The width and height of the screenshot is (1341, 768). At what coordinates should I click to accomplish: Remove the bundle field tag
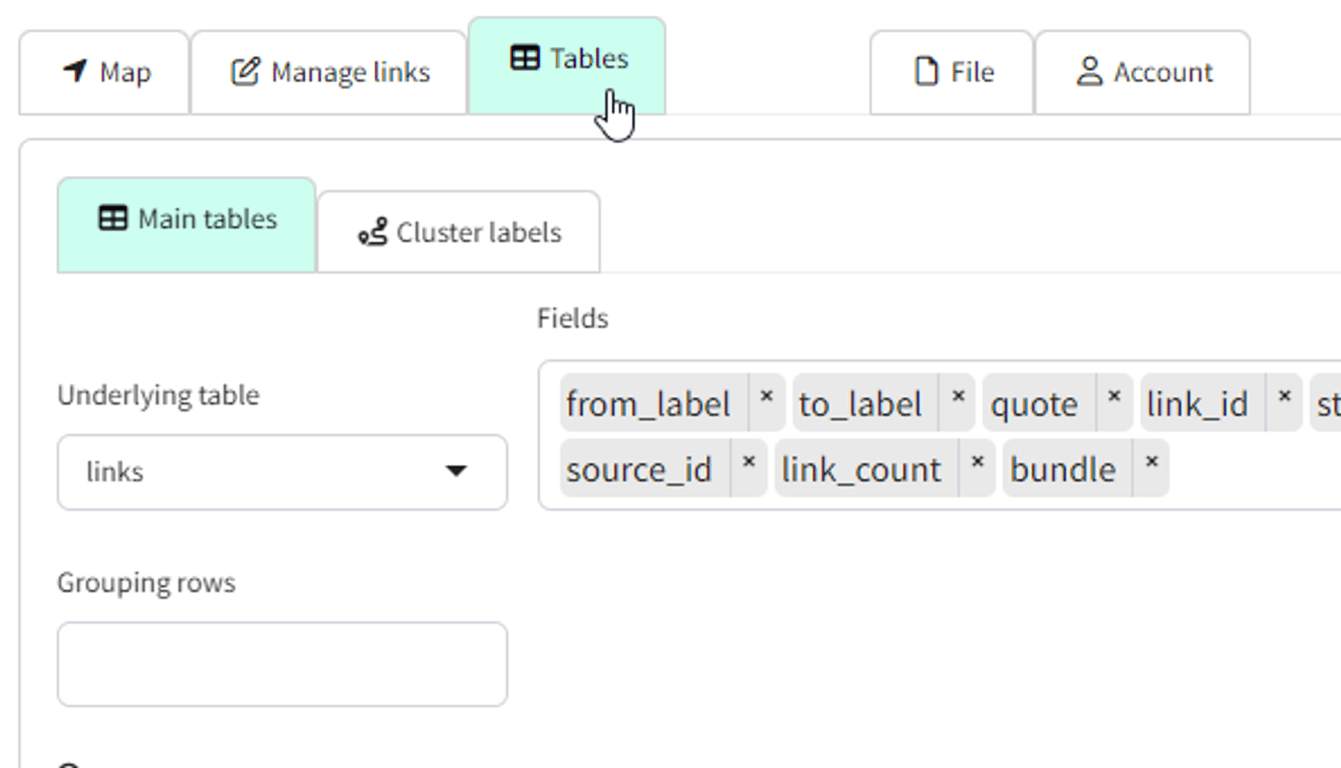tap(1151, 462)
